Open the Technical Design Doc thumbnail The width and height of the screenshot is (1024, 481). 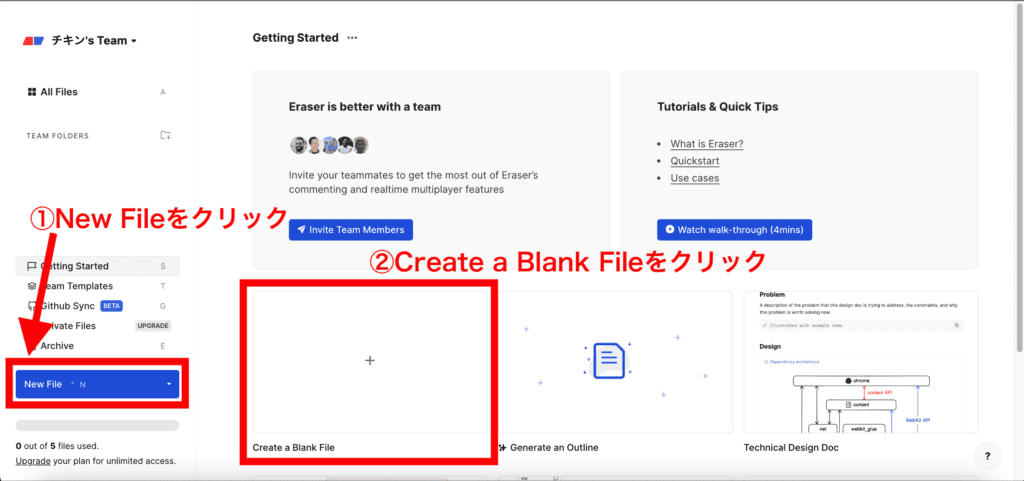(x=860, y=362)
